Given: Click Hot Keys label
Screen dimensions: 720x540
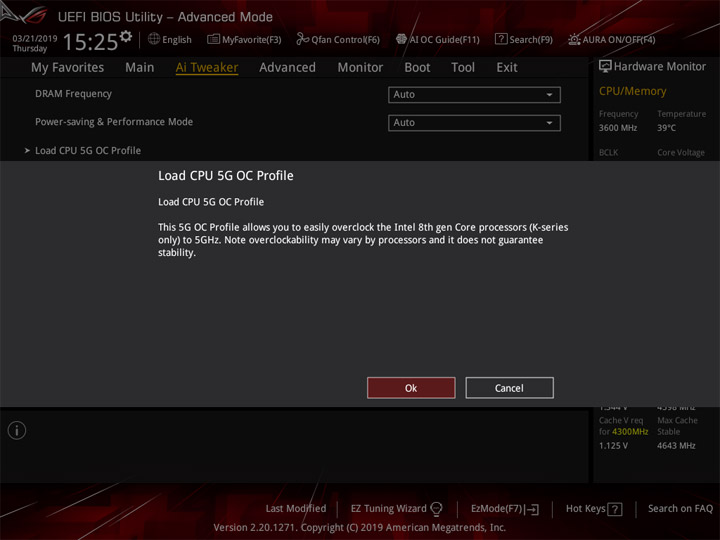Looking at the screenshot, I should coord(585,509).
